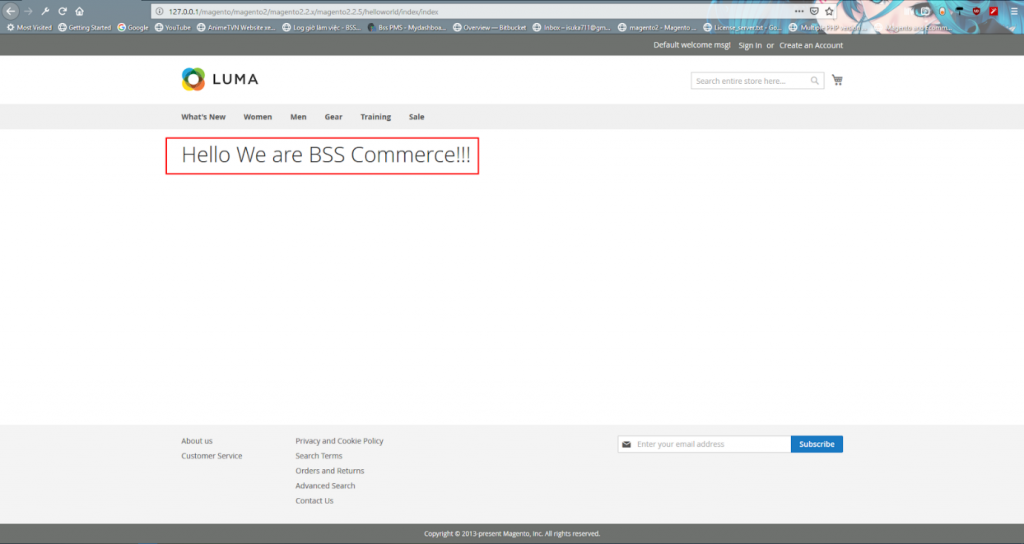Click the search magnifier icon
1024x544 pixels.
point(814,81)
